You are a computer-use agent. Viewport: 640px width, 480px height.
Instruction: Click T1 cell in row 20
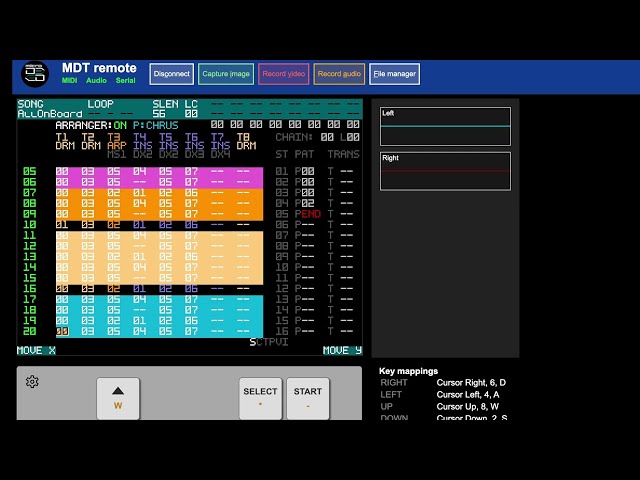pyautogui.click(x=62, y=331)
